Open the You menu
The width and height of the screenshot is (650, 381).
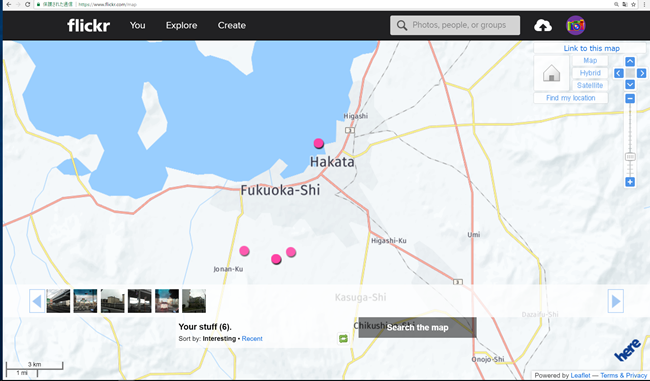[138, 25]
